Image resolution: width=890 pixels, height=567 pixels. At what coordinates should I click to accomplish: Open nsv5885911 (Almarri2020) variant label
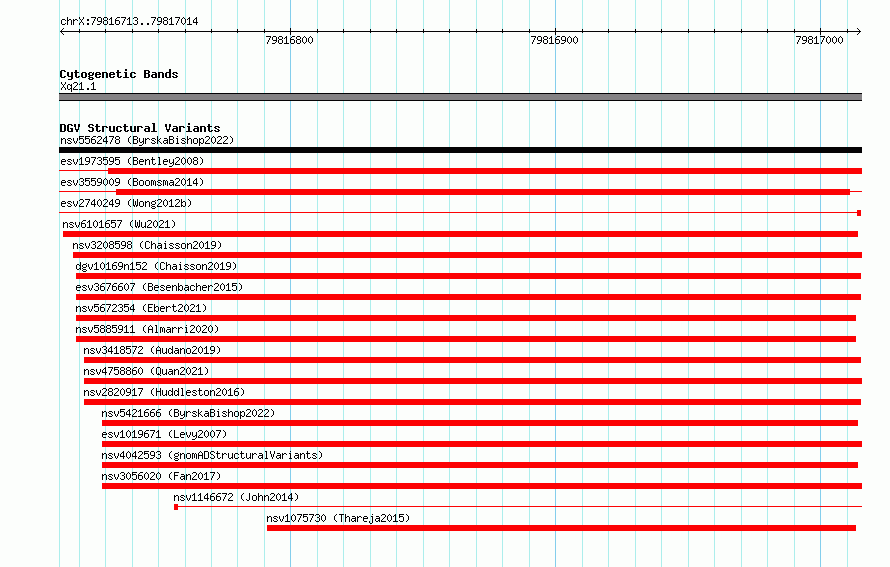tap(147, 329)
